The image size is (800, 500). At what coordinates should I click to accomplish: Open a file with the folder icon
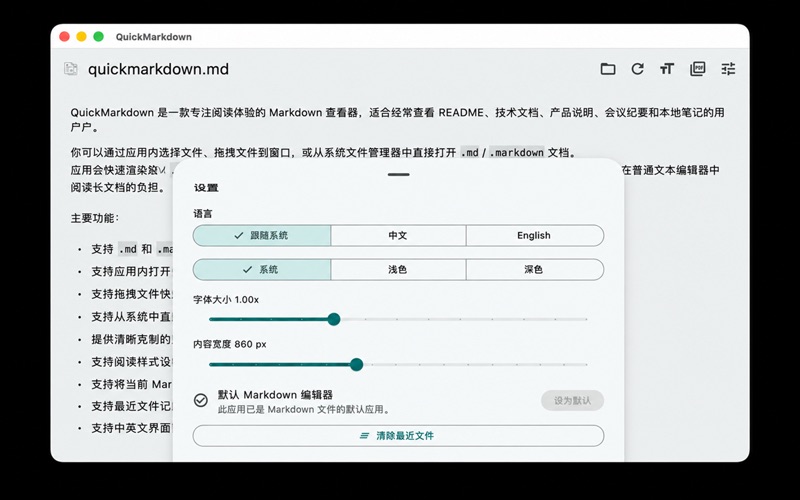tap(608, 69)
